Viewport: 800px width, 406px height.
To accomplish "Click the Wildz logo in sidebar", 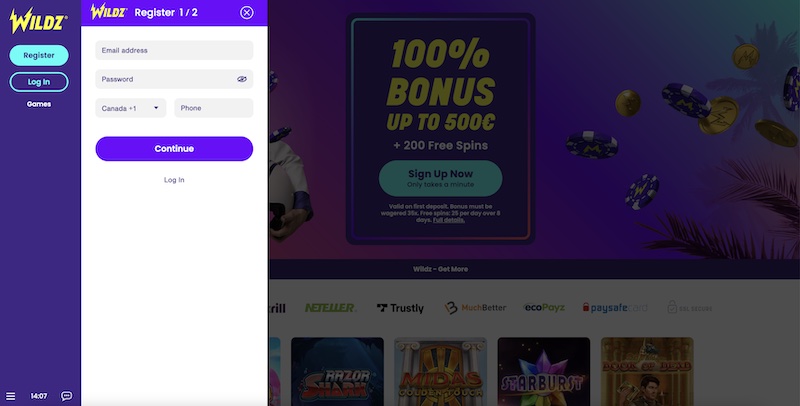I will (x=38, y=21).
